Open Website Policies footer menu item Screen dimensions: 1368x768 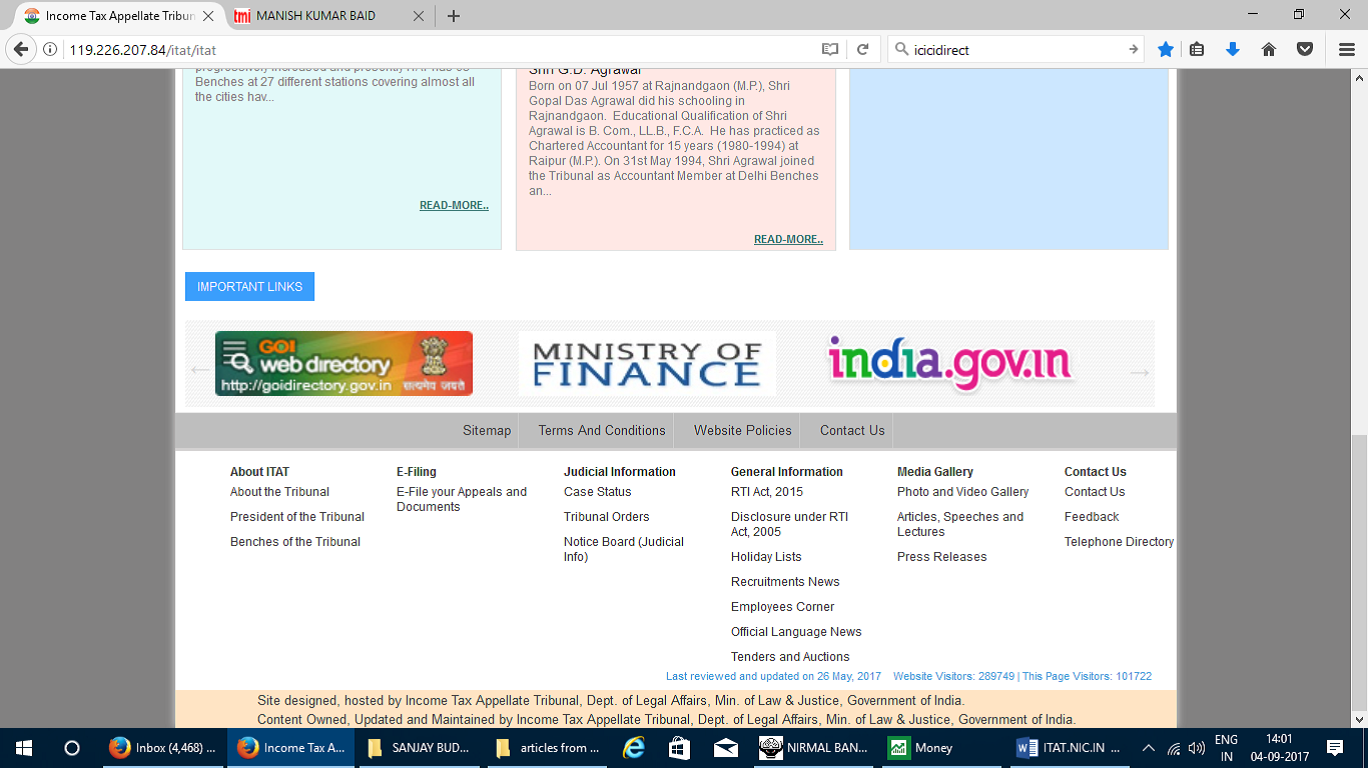[x=742, y=431]
